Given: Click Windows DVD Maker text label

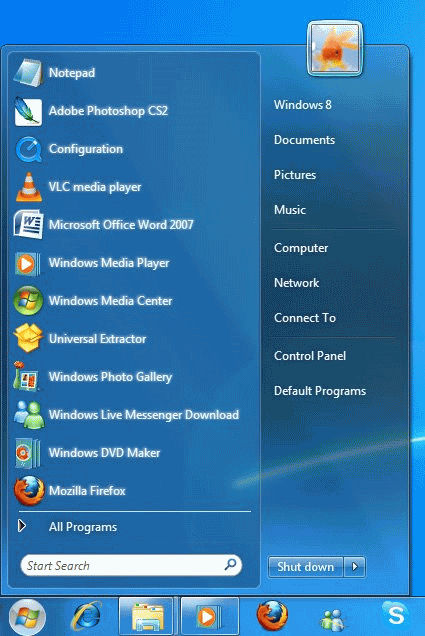Looking at the screenshot, I should pos(104,453).
